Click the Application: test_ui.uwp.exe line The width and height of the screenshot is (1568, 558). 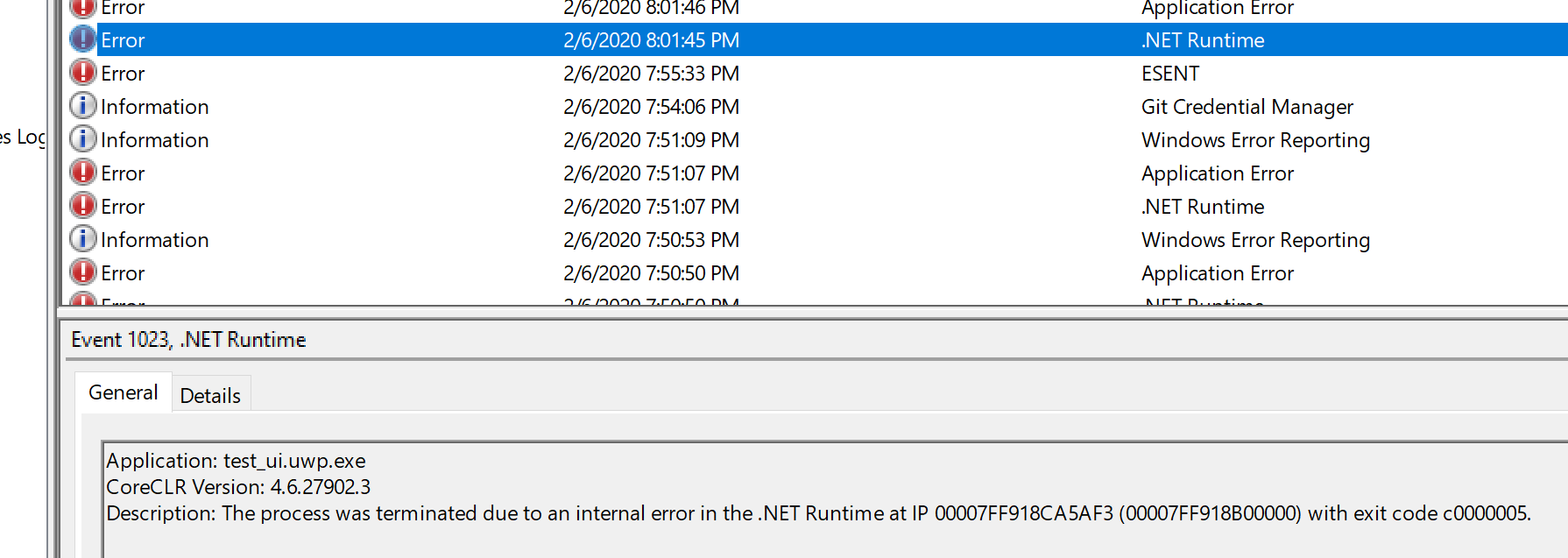pyautogui.click(x=236, y=460)
